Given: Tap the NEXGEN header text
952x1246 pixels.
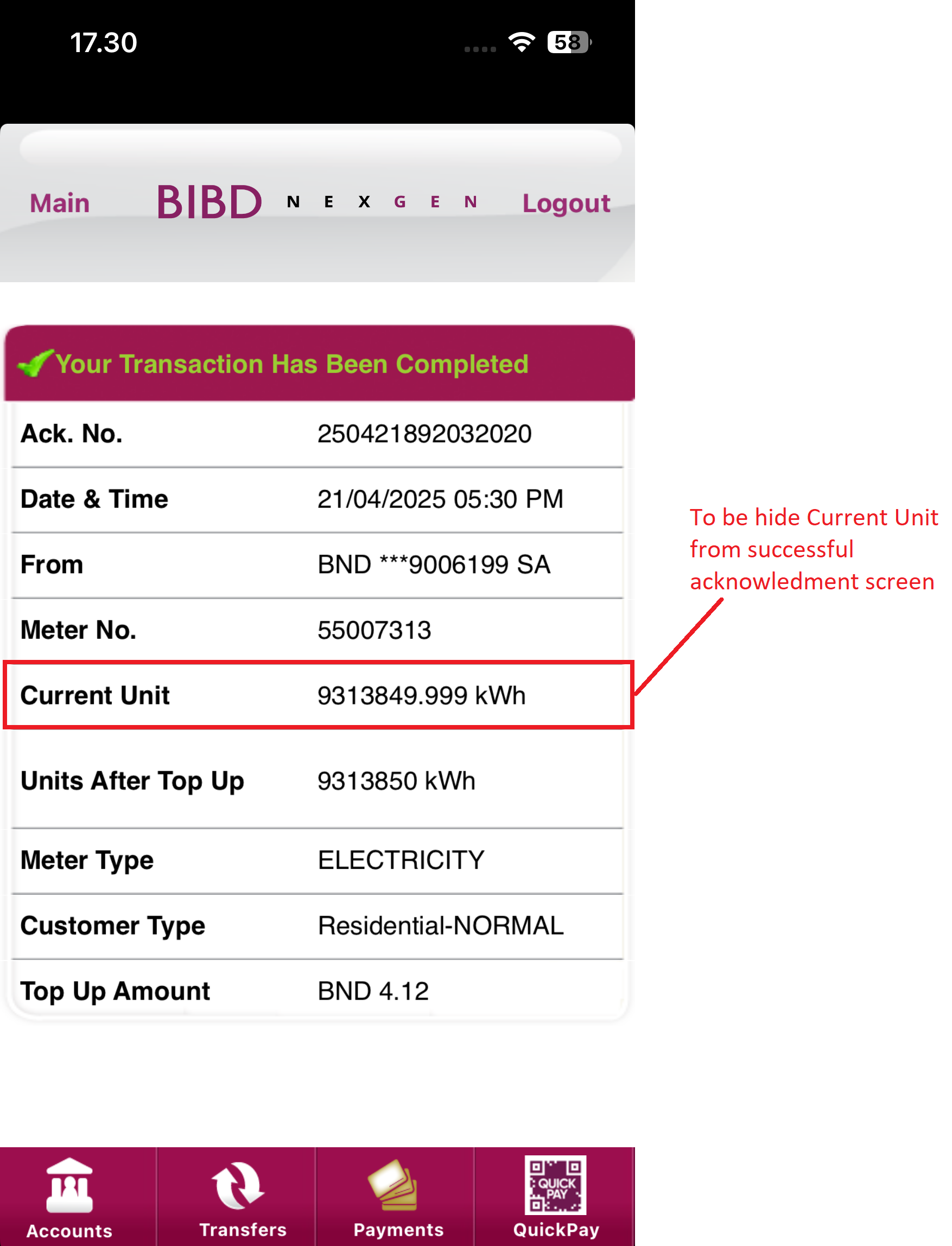Looking at the screenshot, I should [382, 202].
